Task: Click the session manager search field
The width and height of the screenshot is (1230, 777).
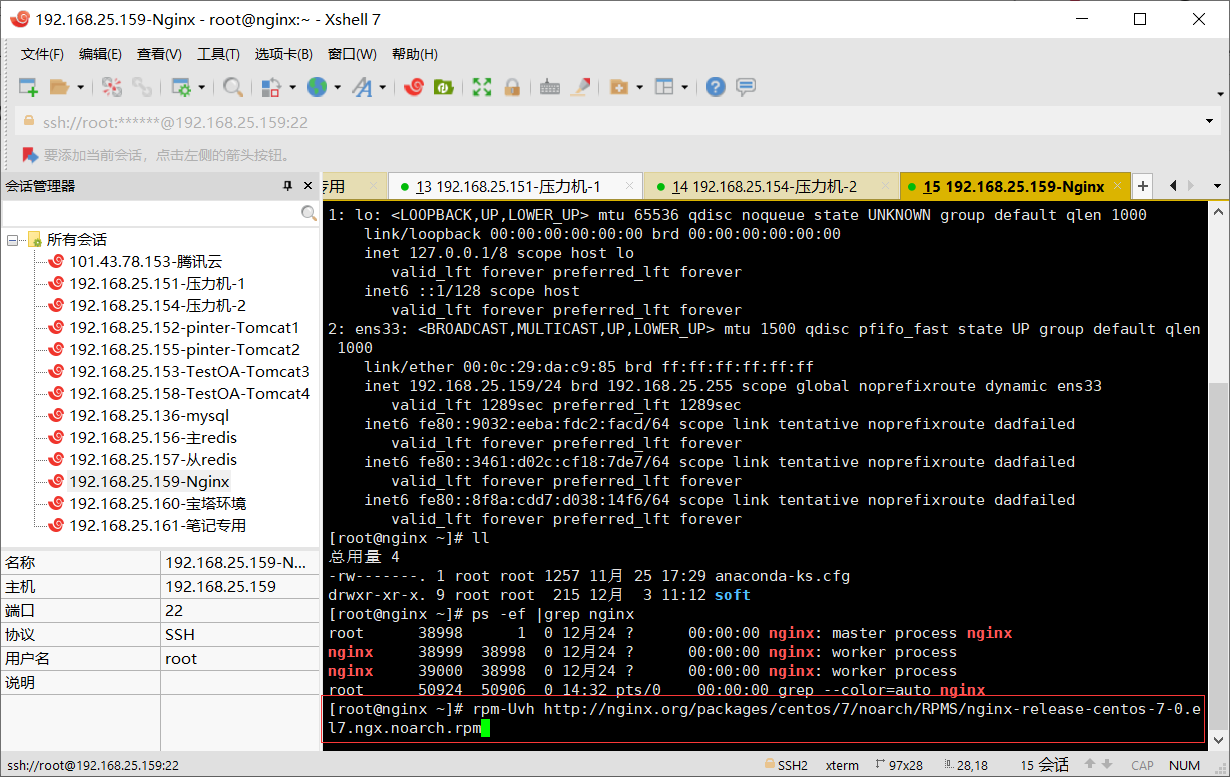Action: (x=150, y=213)
